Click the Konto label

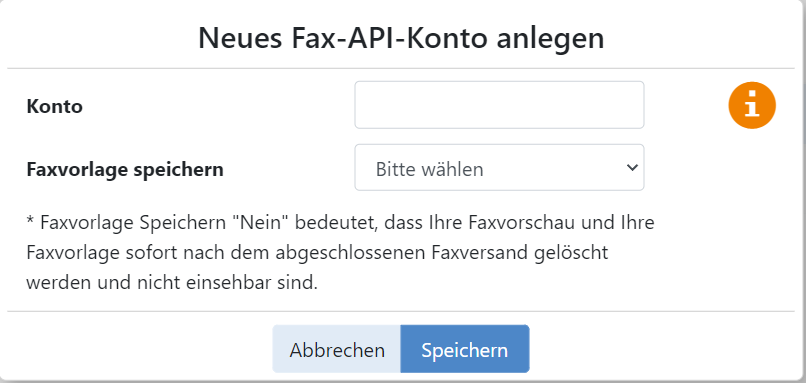pos(54,106)
